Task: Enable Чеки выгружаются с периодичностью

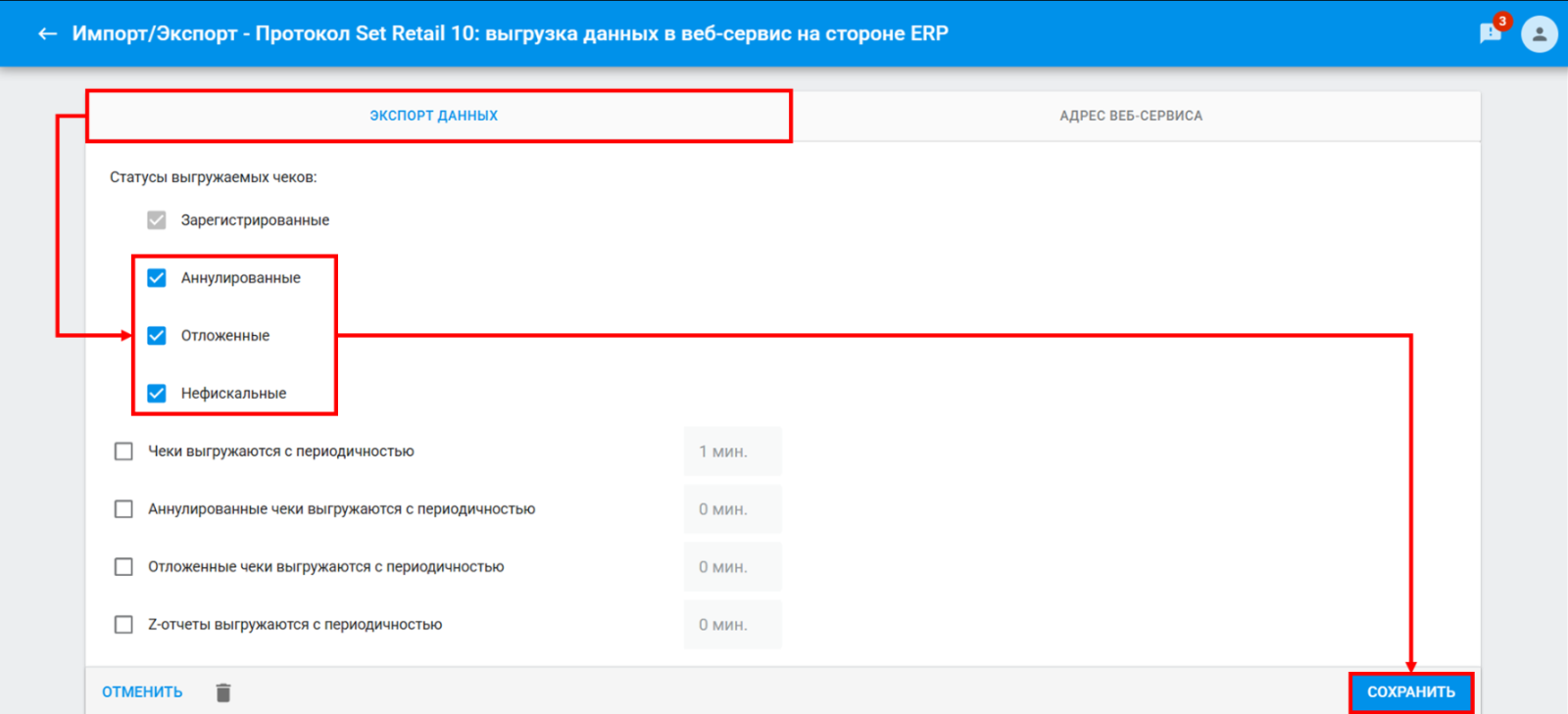Action: click(123, 452)
